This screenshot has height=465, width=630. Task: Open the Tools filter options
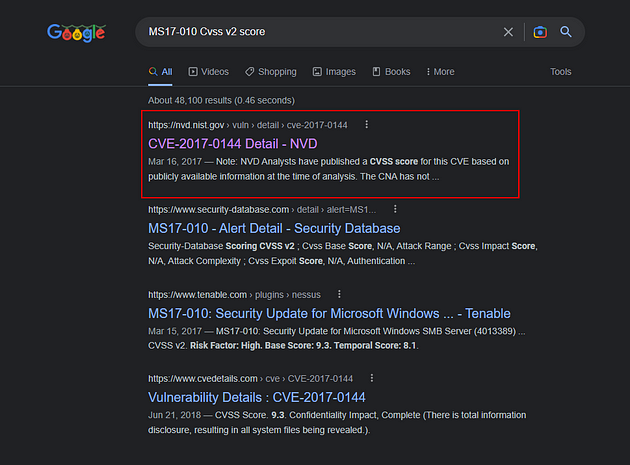click(x=560, y=72)
